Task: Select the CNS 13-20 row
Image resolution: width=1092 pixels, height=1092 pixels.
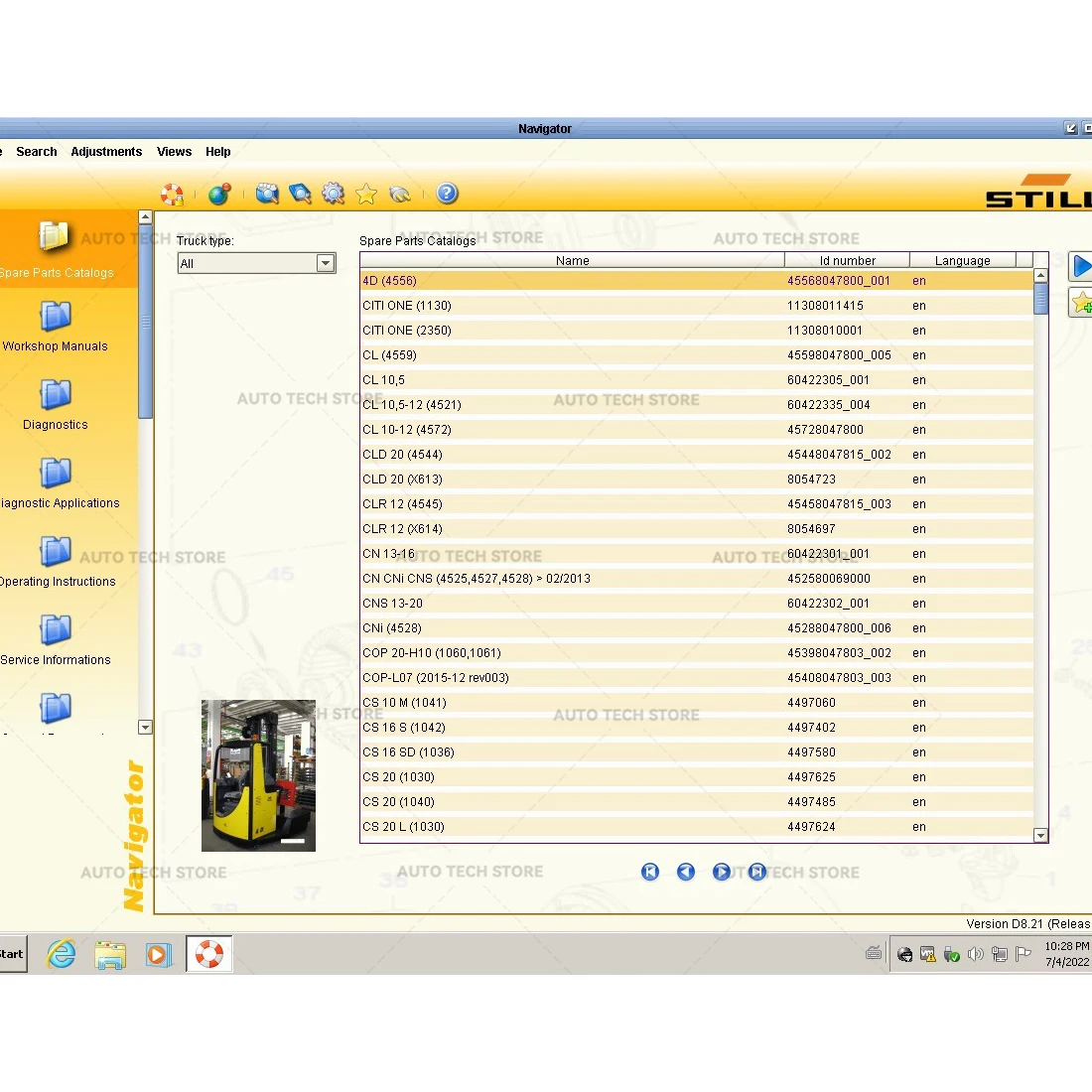Action: (x=697, y=604)
